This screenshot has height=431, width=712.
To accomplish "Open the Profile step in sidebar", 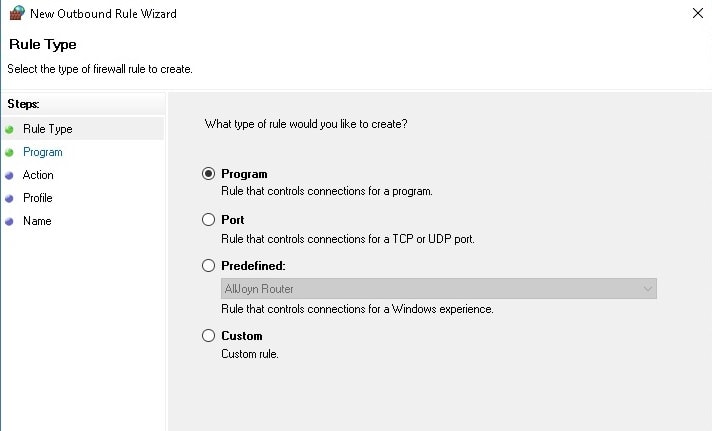I will pos(38,198).
